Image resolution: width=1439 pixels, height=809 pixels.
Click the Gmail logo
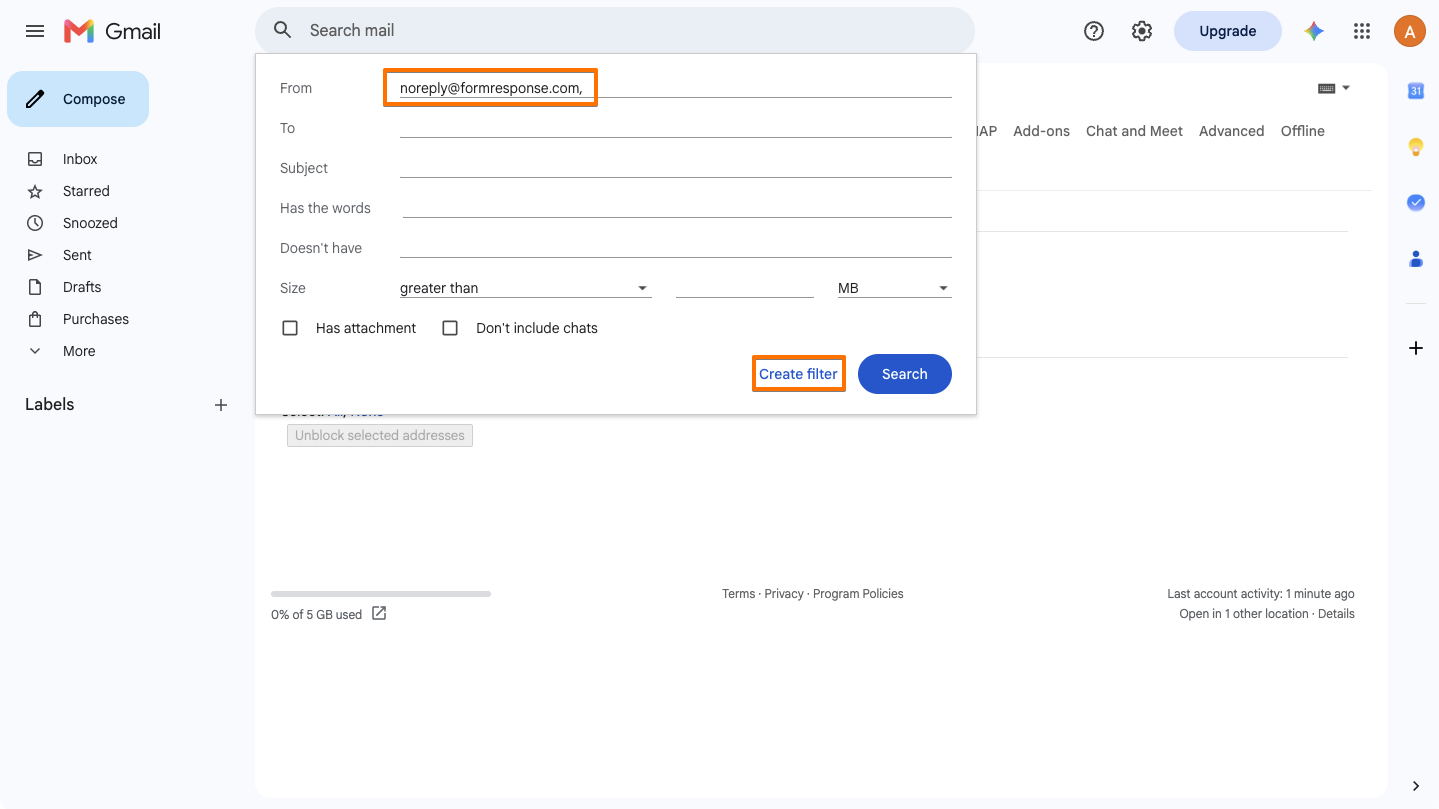tap(112, 31)
